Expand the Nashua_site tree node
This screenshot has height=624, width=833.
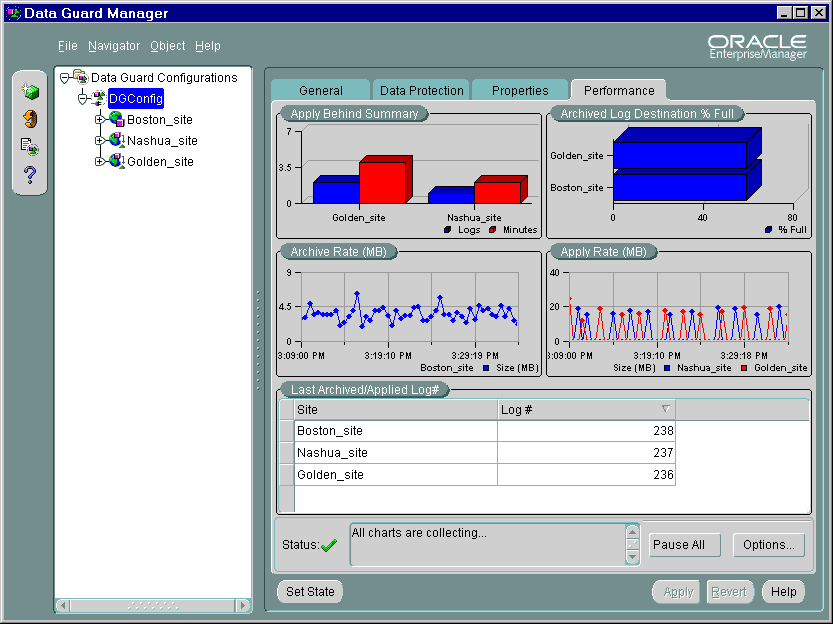(x=99, y=141)
